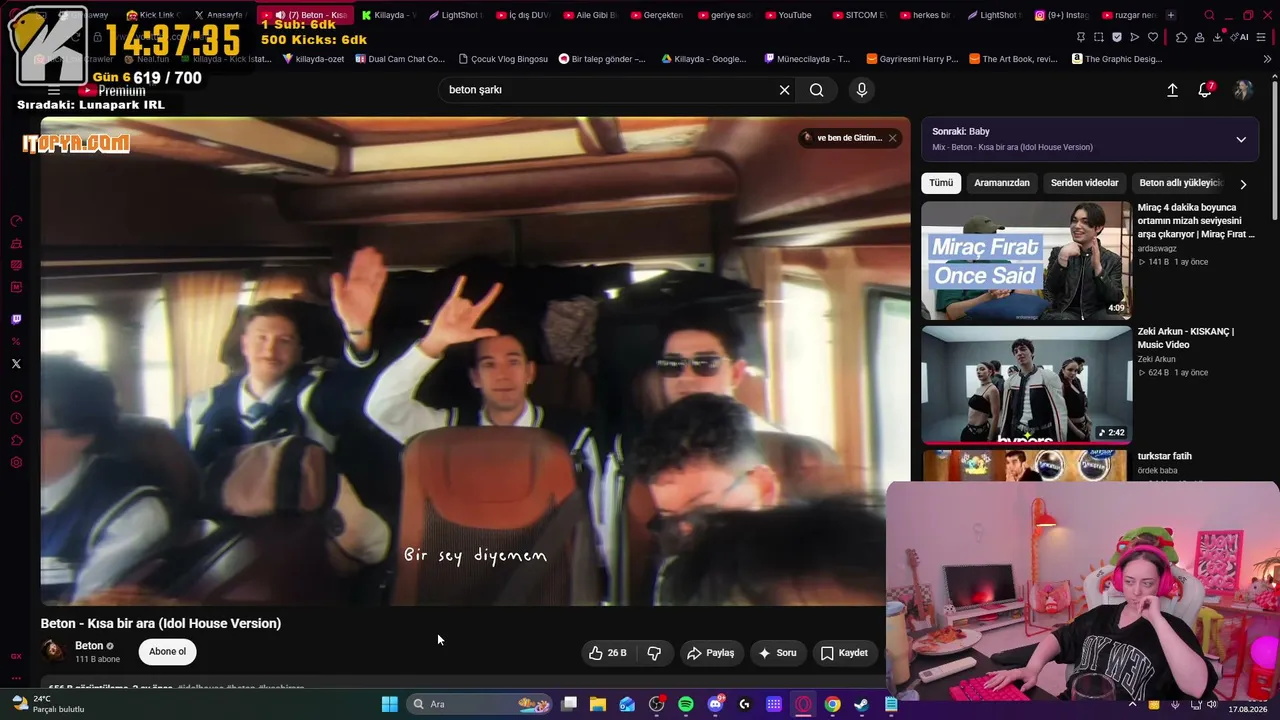
Task: Open the 'Miraç Fırat Once Said' thumbnail
Action: tap(1026, 260)
